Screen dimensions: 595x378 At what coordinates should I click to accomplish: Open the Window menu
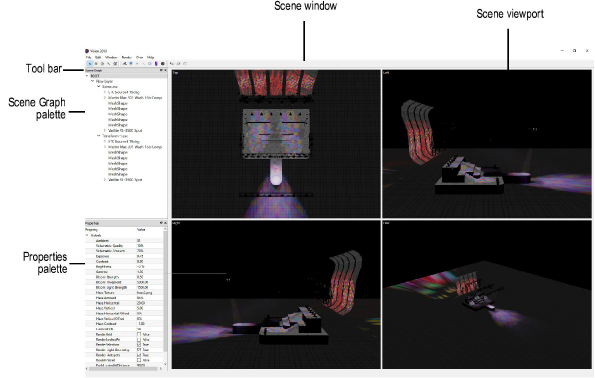[111, 57]
